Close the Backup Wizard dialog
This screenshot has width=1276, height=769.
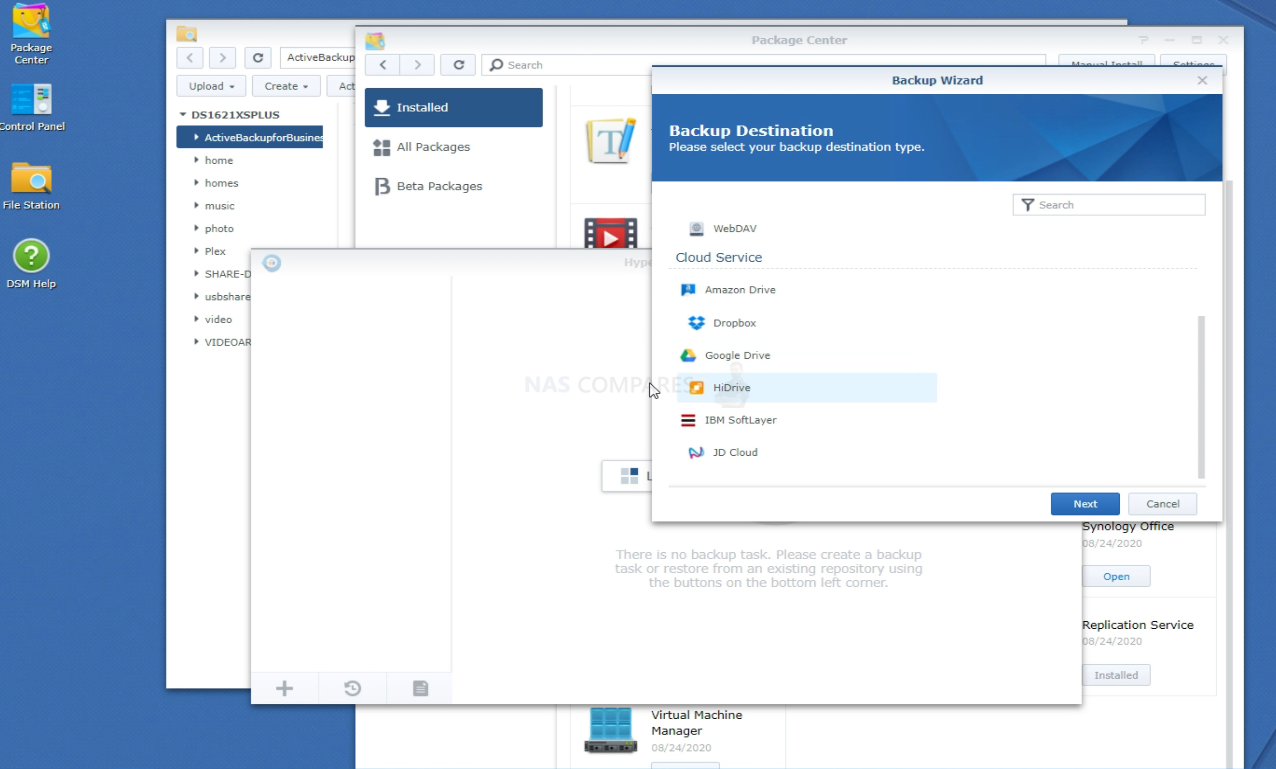tap(1202, 80)
